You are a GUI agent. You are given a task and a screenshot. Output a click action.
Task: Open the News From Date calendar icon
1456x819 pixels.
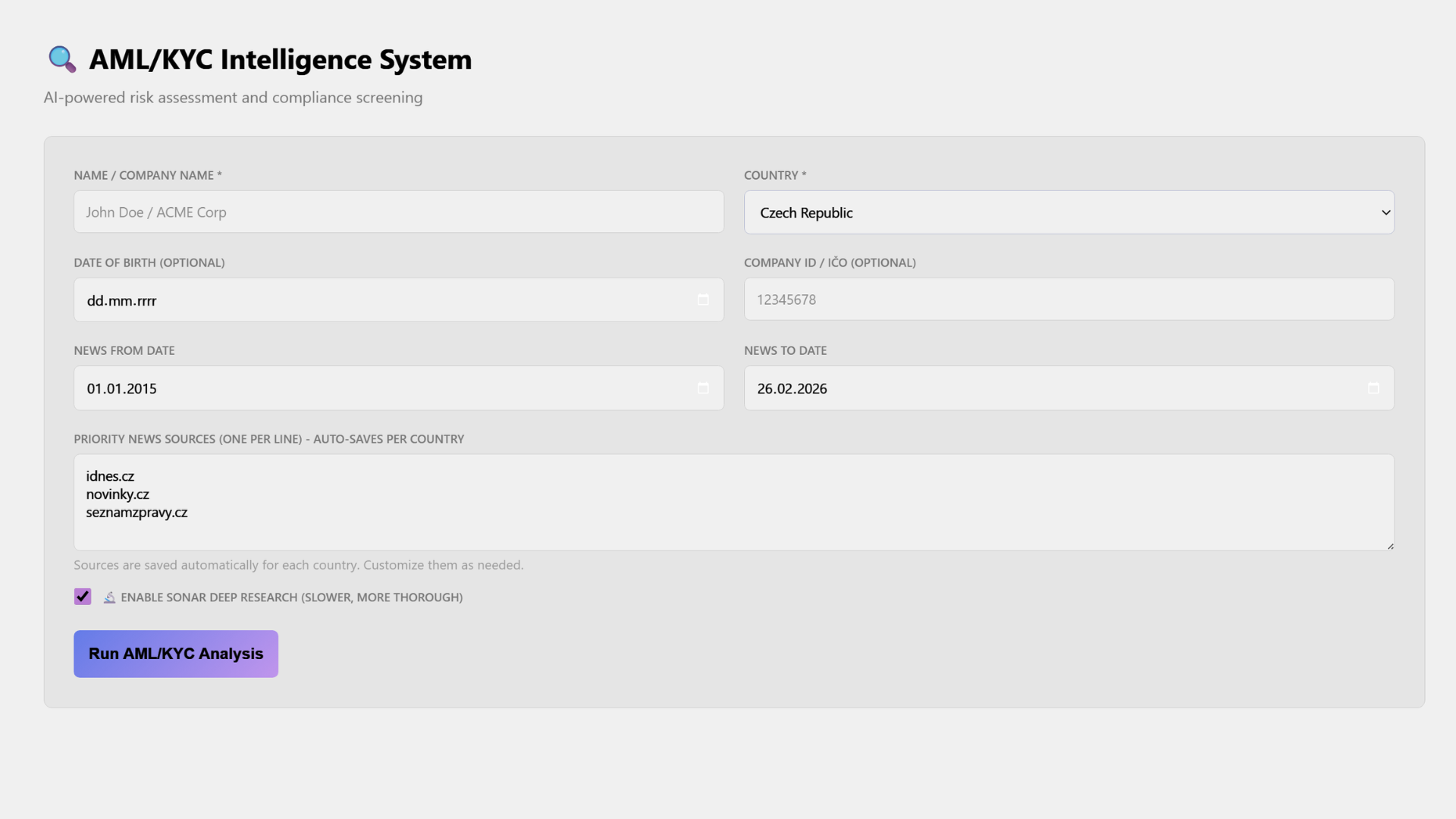[x=703, y=388]
